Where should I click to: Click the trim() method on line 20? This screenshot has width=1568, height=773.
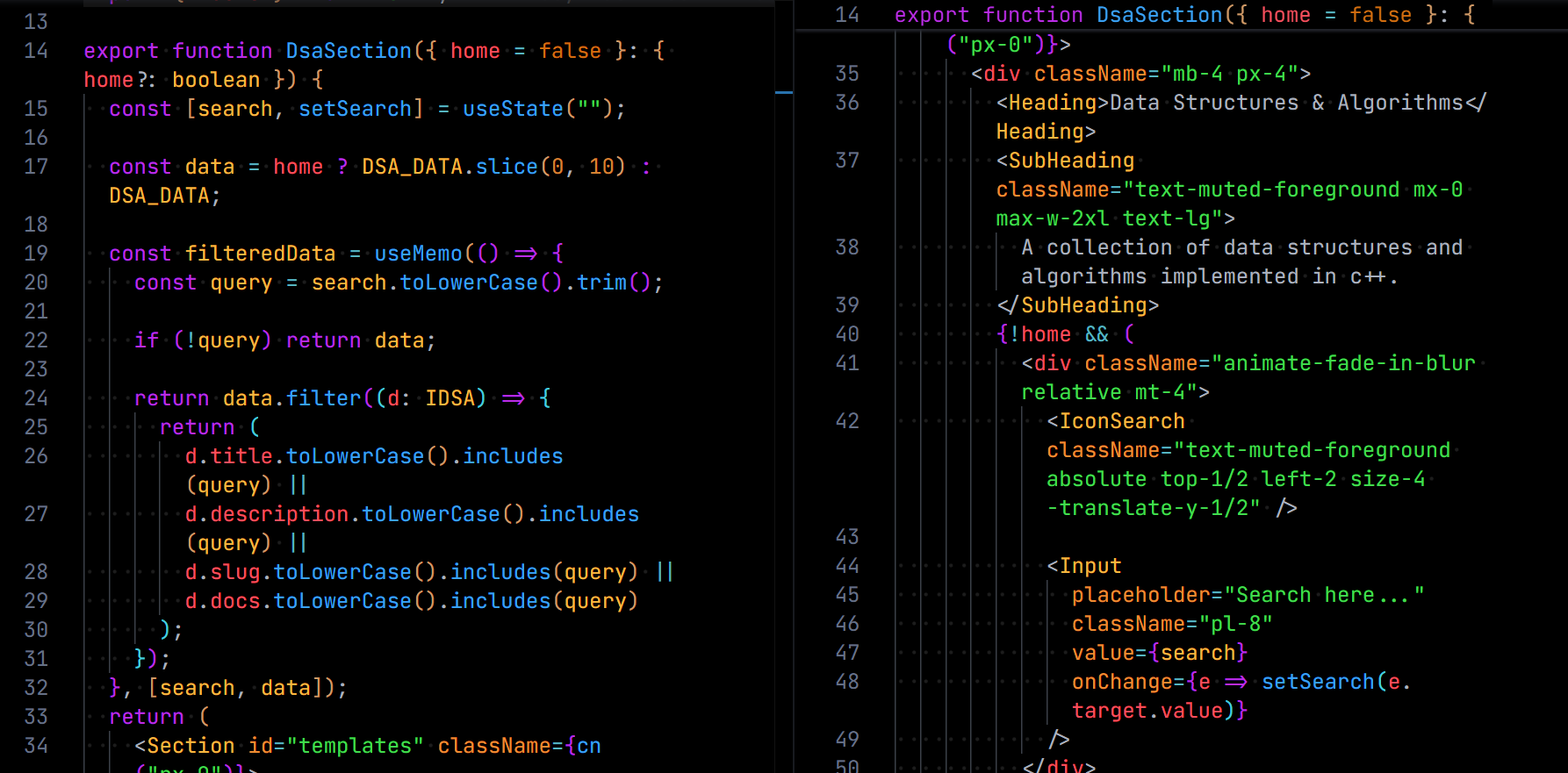614,283
